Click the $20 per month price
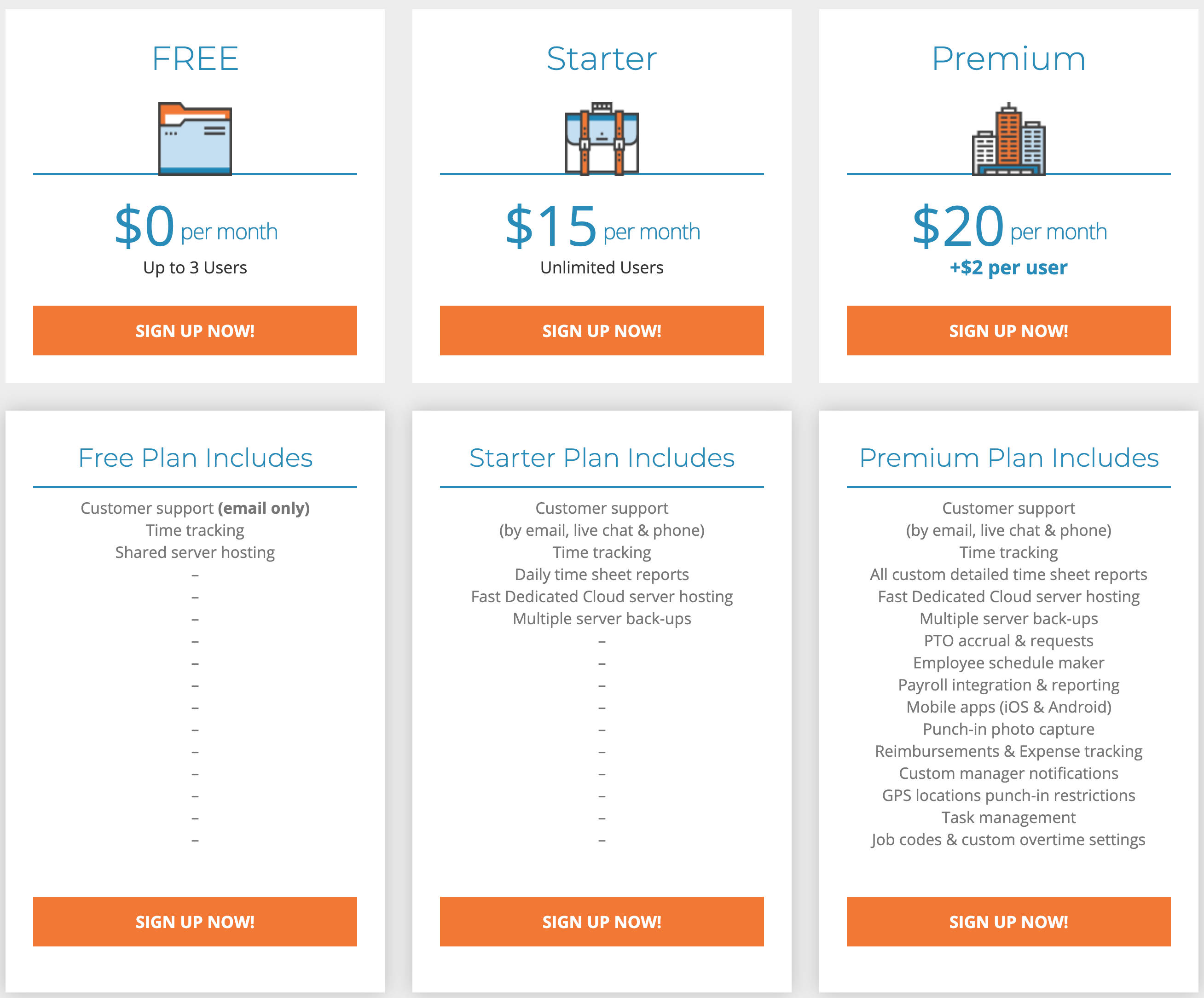1204x998 pixels. point(1008,226)
